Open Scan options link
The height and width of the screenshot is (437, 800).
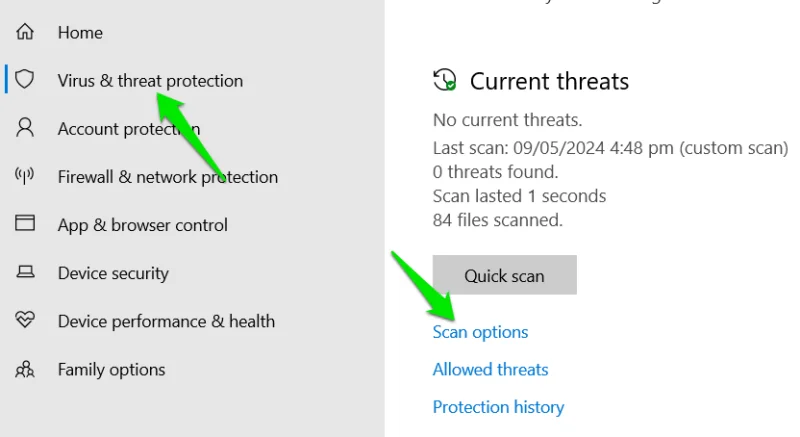480,332
